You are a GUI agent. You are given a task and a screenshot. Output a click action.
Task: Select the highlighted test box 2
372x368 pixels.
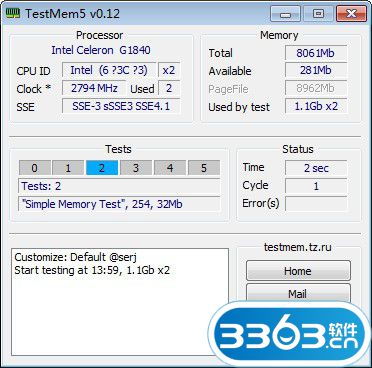102,168
